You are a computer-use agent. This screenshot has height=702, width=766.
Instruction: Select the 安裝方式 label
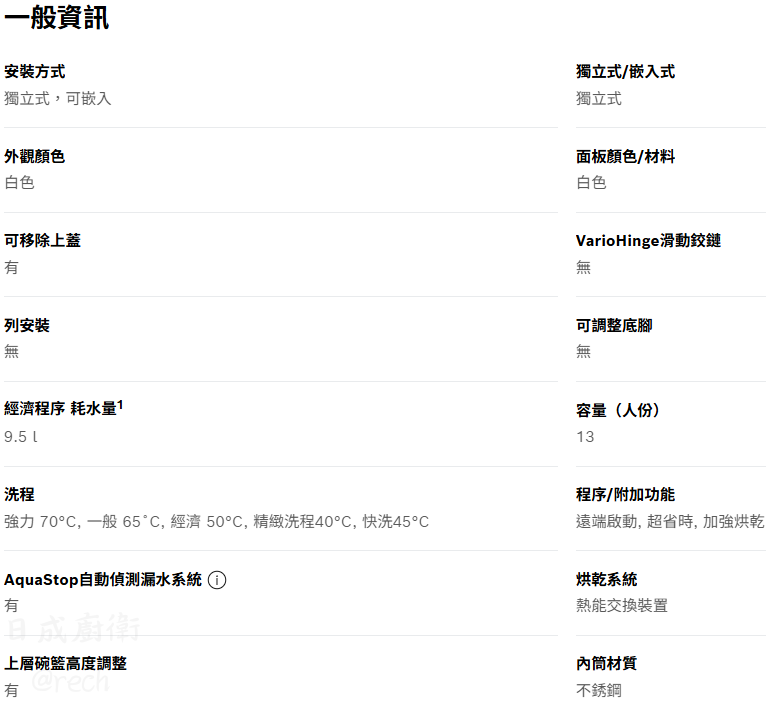click(35, 72)
